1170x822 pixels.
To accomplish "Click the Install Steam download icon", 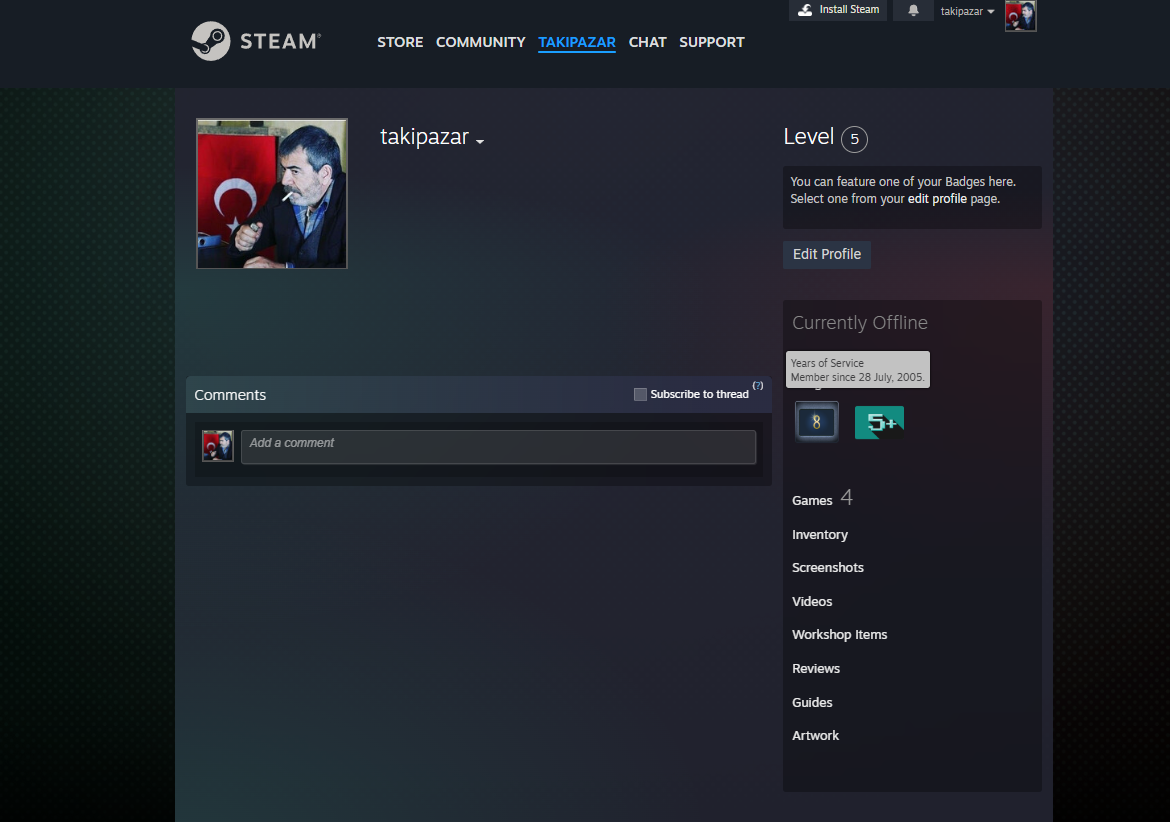I will click(x=805, y=10).
